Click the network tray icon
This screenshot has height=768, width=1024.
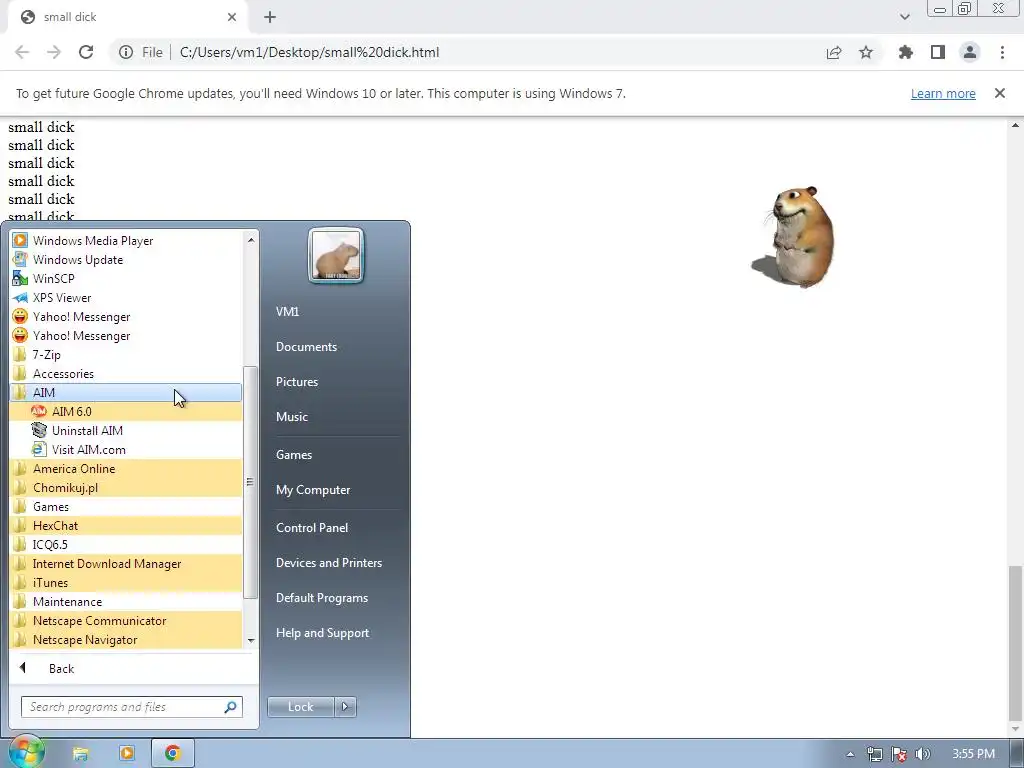click(x=874, y=754)
